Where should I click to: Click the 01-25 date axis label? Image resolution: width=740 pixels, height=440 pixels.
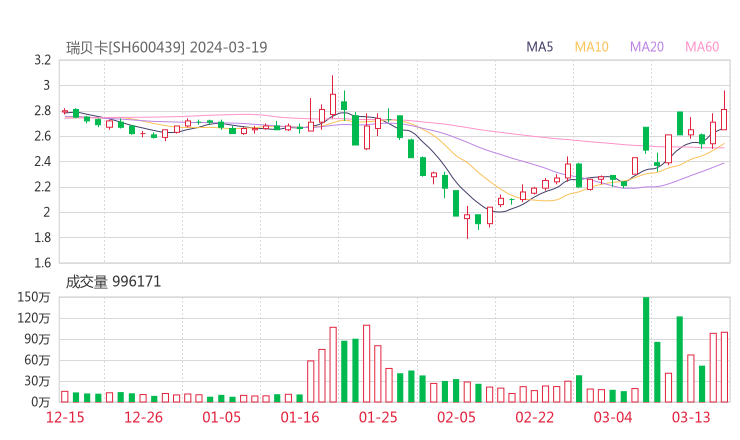pyautogui.click(x=378, y=417)
